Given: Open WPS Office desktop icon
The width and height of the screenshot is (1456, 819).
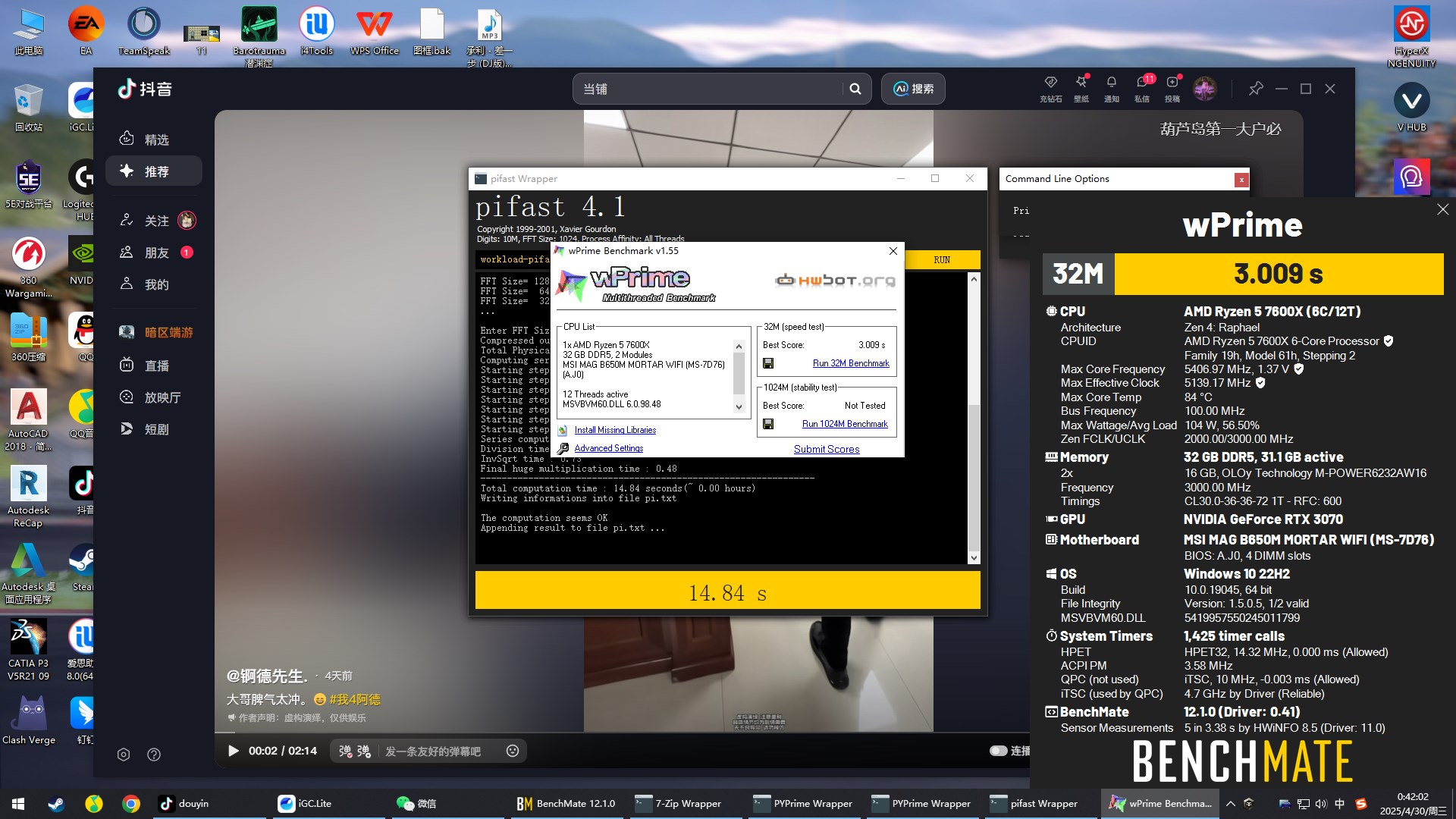Looking at the screenshot, I should pos(375,32).
